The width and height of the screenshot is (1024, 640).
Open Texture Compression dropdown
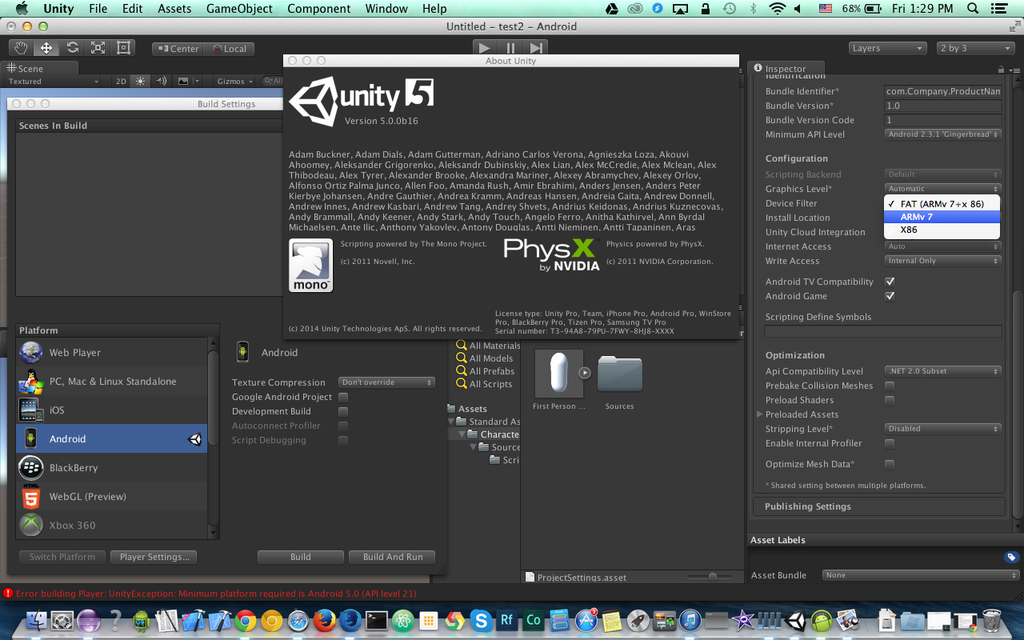(x=387, y=382)
